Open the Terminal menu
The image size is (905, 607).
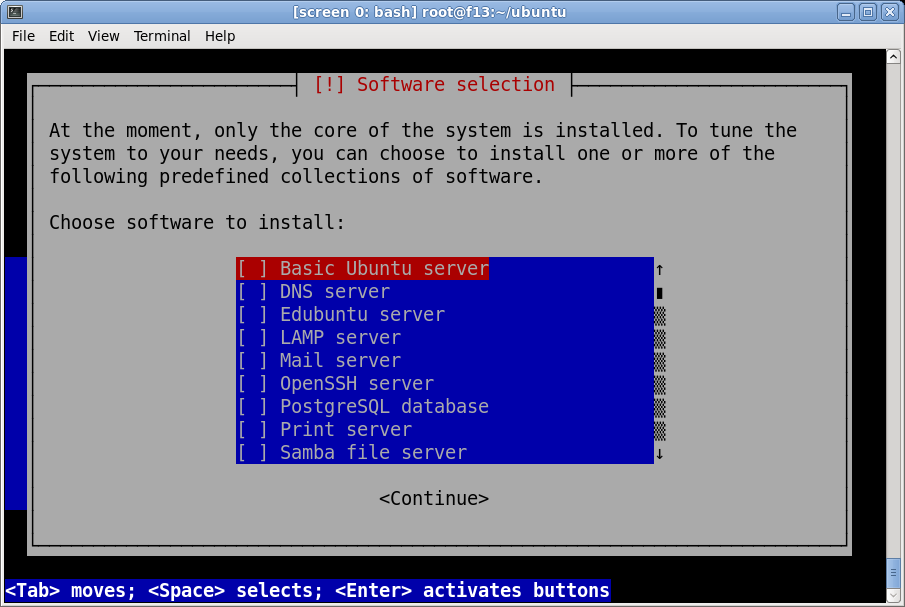pos(162,36)
